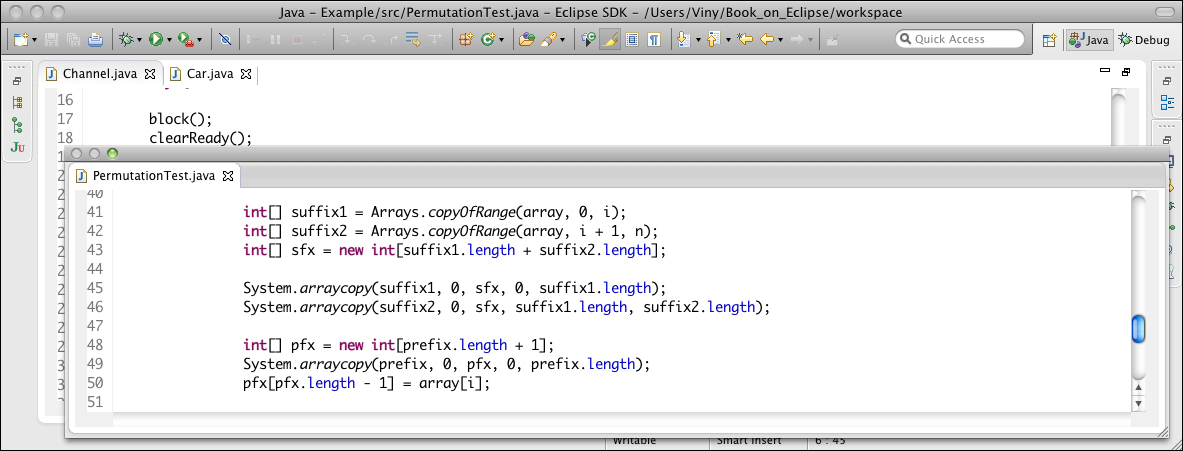The image size is (1183, 451).
Task: Toggle Skip All Breakpoints
Action: click(x=224, y=39)
